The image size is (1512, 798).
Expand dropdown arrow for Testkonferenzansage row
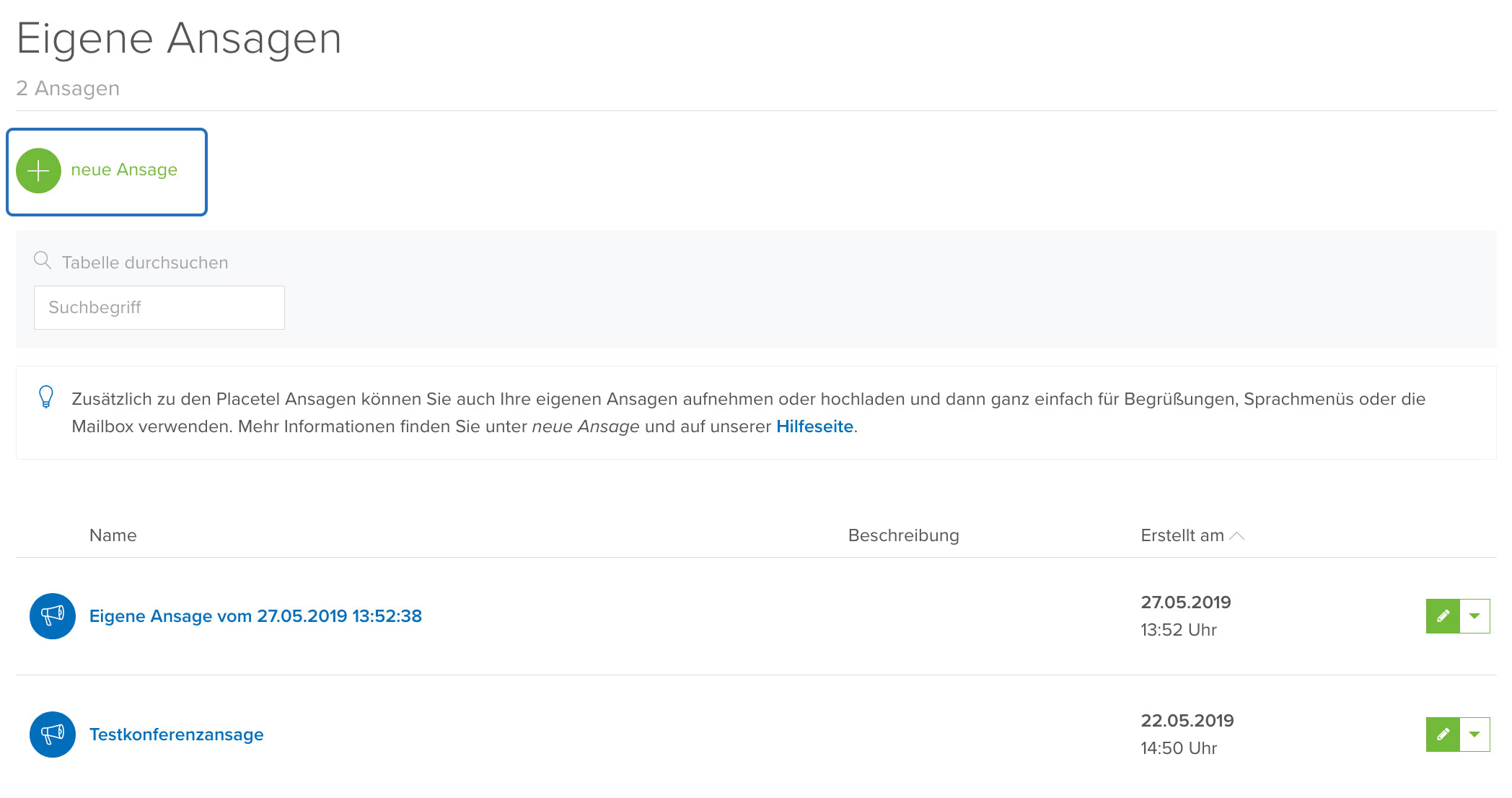click(1474, 735)
